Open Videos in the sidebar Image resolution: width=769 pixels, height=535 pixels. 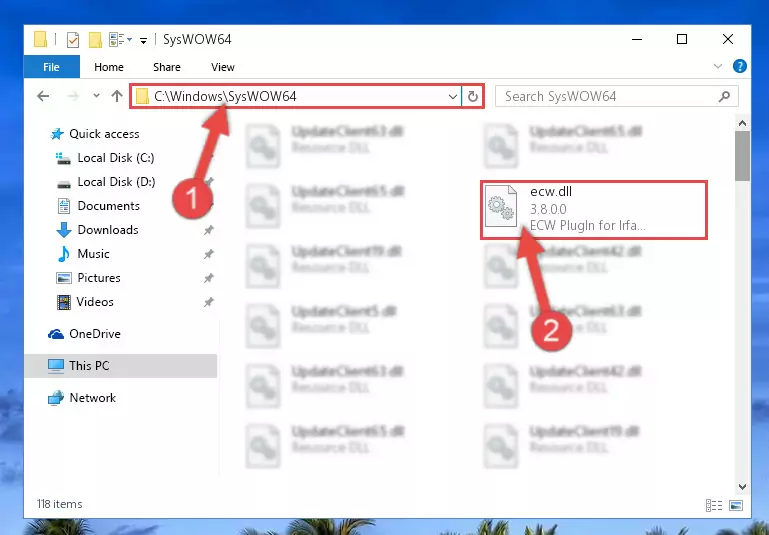[x=85, y=302]
